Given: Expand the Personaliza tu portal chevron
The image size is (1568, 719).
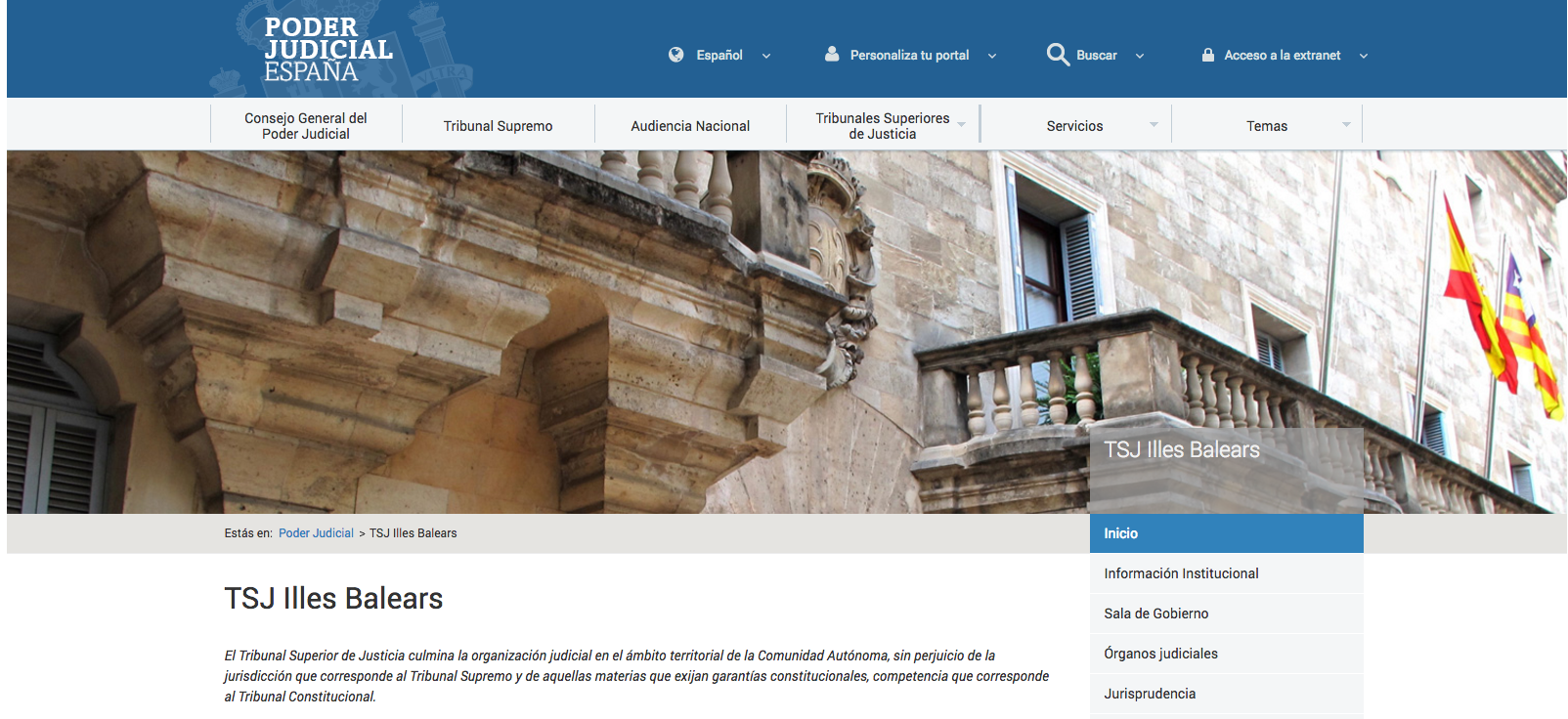Looking at the screenshot, I should point(992,56).
